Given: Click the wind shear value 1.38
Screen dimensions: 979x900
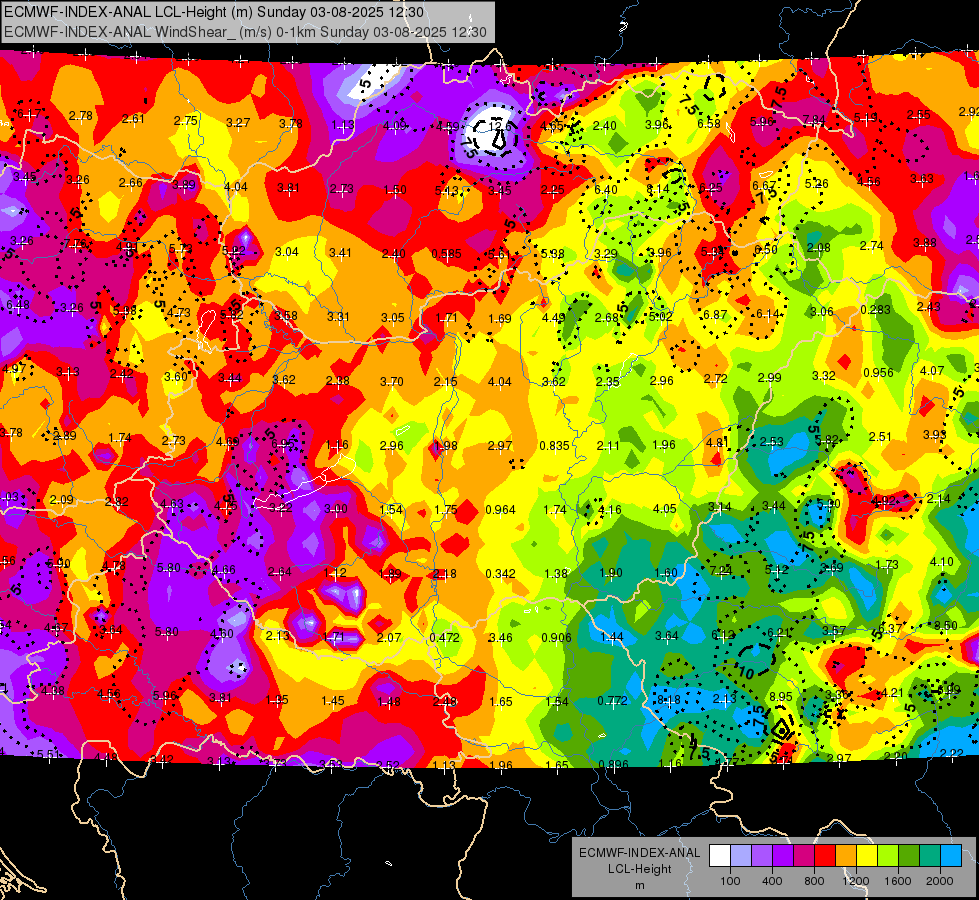Looking at the screenshot, I should 556,573.
